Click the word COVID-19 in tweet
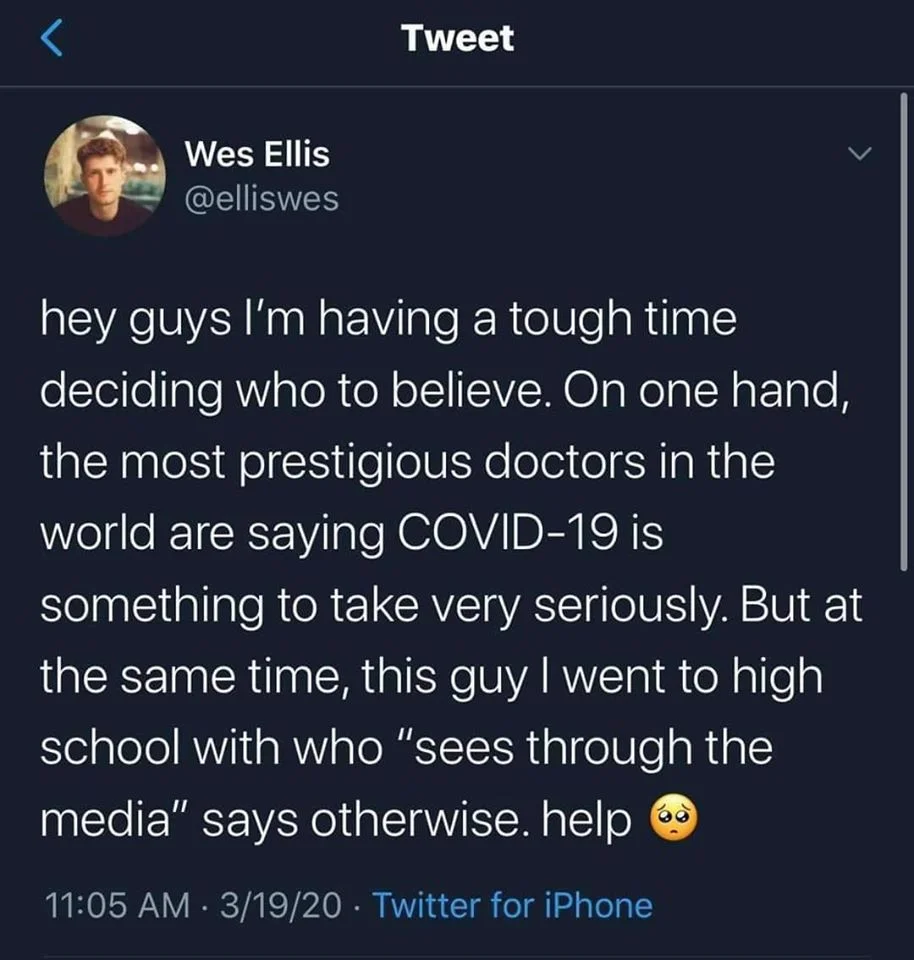Image resolution: width=914 pixels, height=960 pixels. coord(508,532)
